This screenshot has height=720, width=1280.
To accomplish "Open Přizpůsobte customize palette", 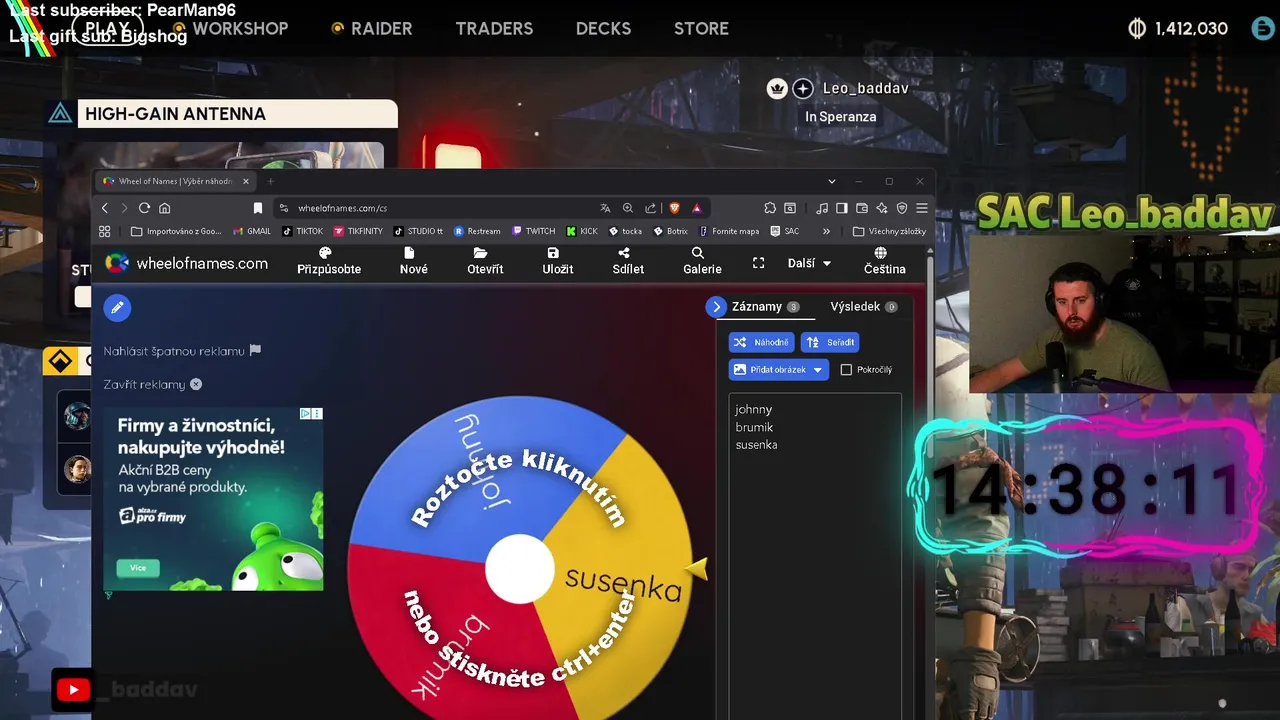I will (x=328, y=261).
